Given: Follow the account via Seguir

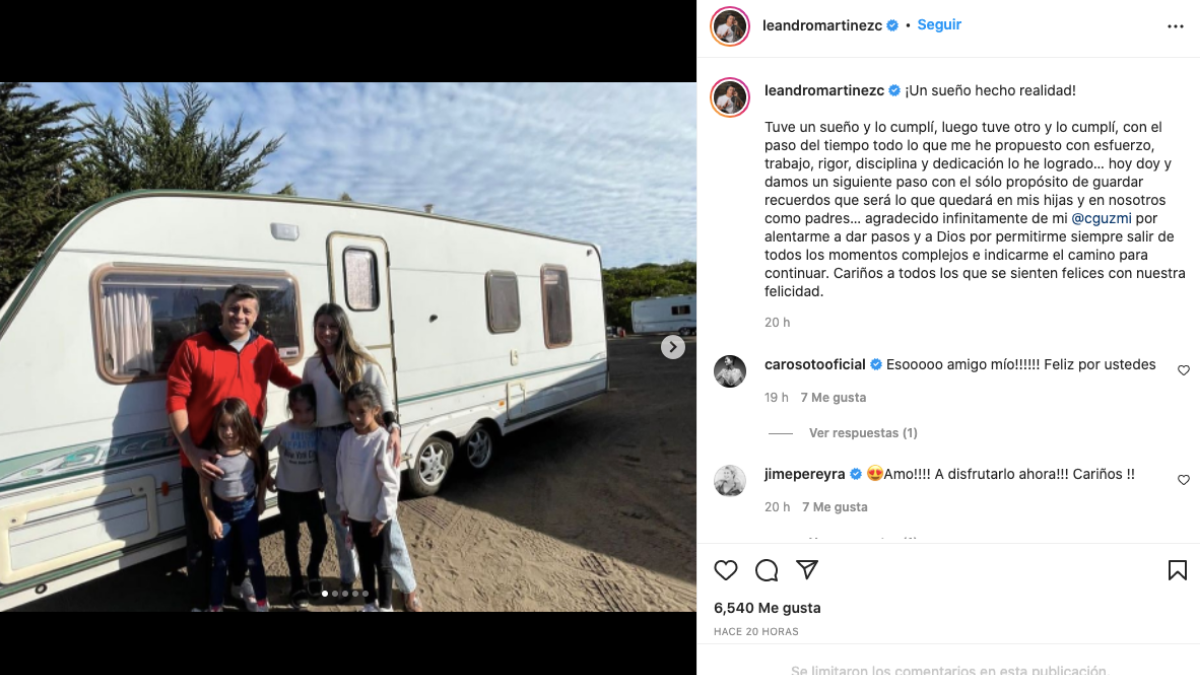Looking at the screenshot, I should click(939, 25).
